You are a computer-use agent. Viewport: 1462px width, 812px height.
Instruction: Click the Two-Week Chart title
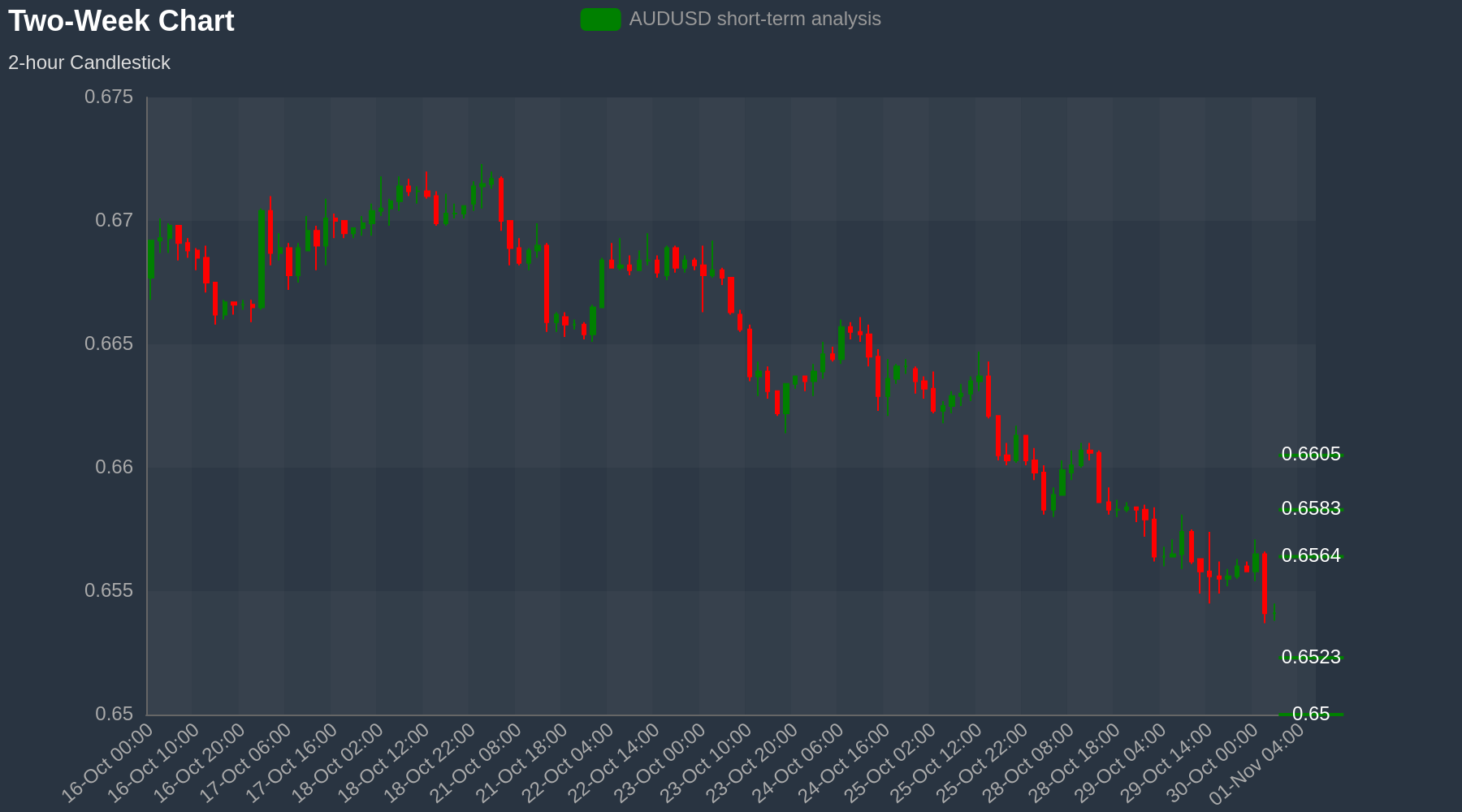tap(121, 21)
